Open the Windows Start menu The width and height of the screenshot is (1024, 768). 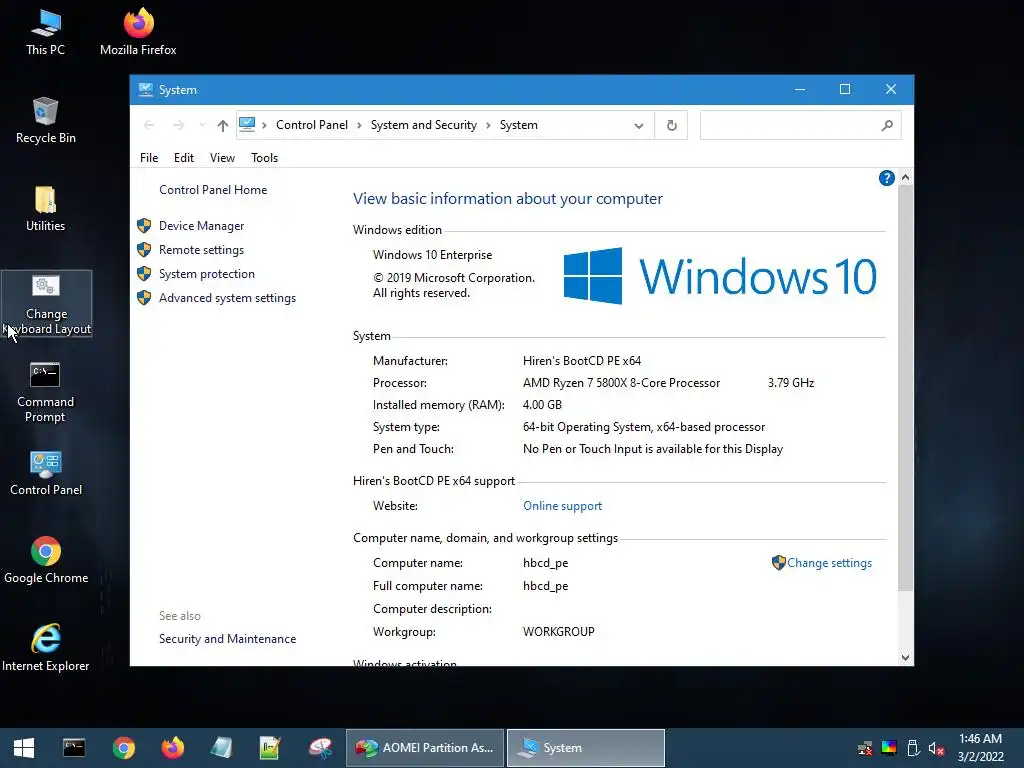[x=24, y=748]
